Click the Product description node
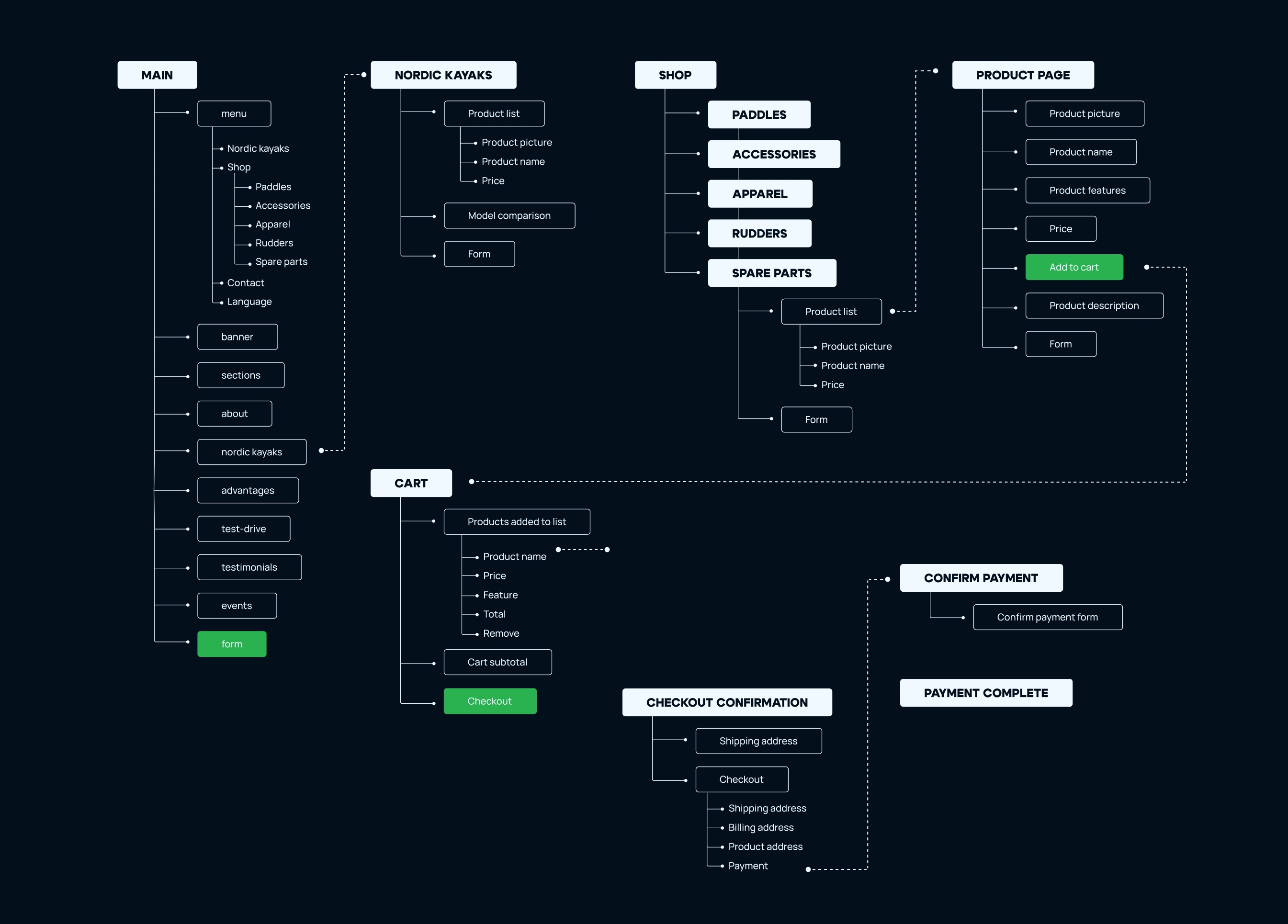The width and height of the screenshot is (1288, 924). (1094, 305)
